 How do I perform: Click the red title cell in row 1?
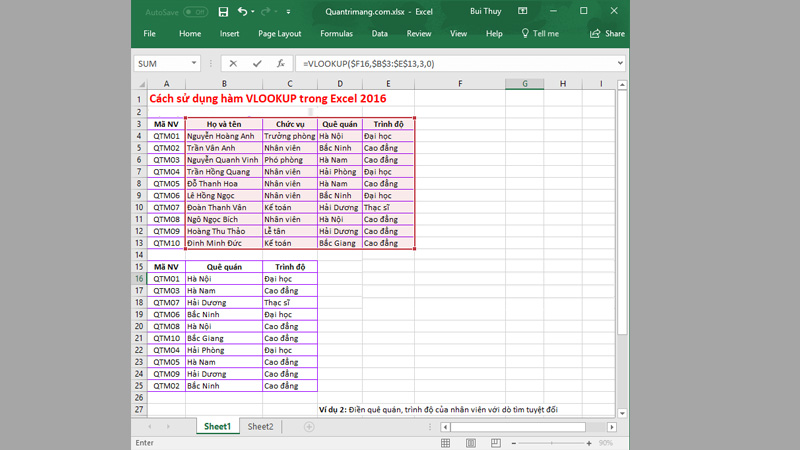pyautogui.click(x=267, y=98)
